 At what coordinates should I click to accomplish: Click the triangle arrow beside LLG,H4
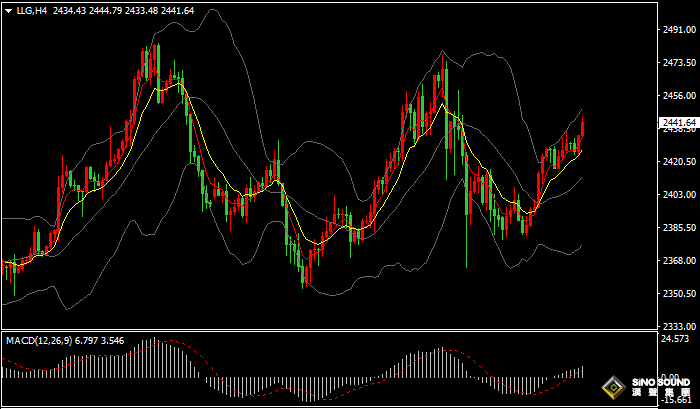[x=8, y=11]
